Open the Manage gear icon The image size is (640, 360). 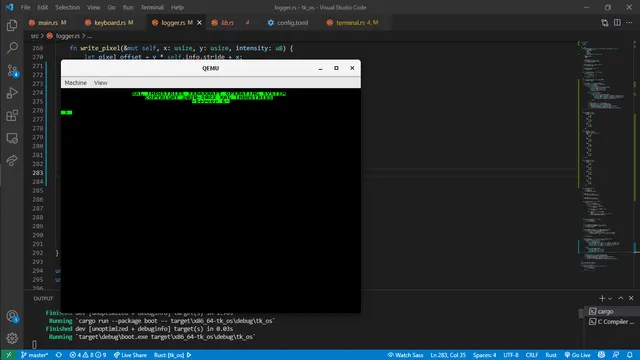tap(12, 338)
